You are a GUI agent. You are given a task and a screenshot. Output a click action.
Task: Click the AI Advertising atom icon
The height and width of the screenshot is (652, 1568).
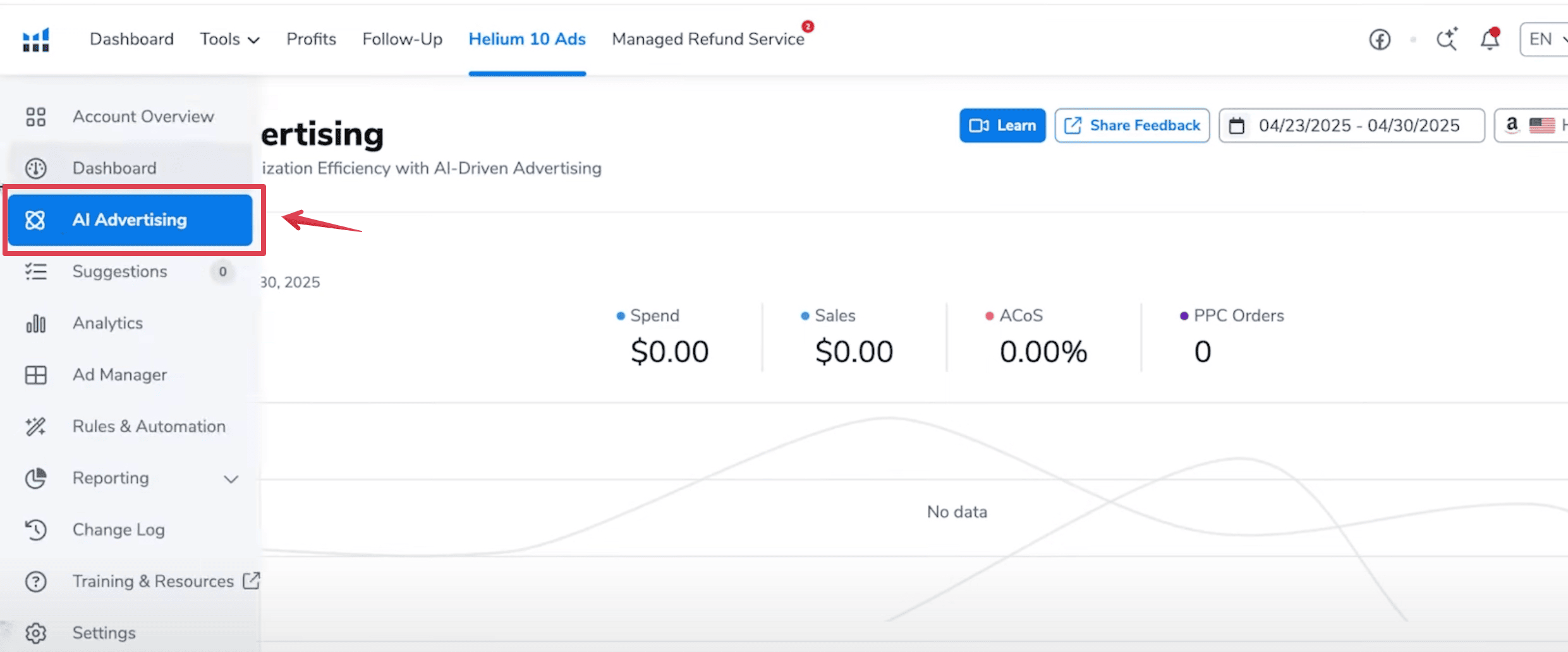click(35, 220)
